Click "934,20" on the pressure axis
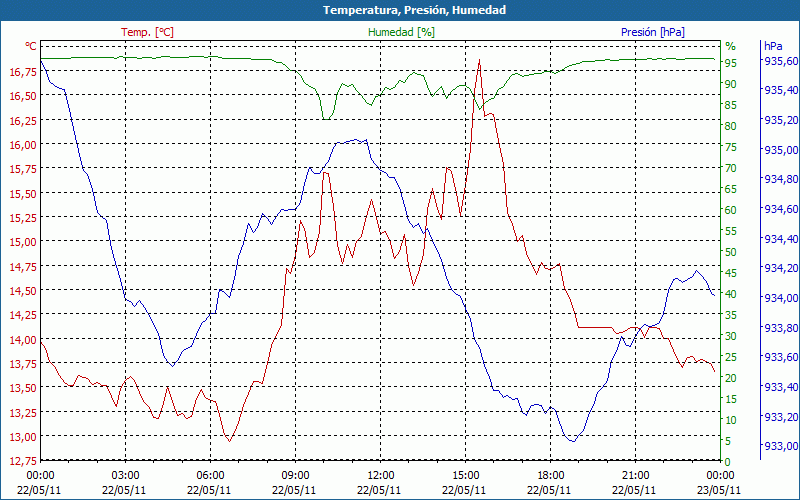The image size is (800, 500). (x=781, y=268)
